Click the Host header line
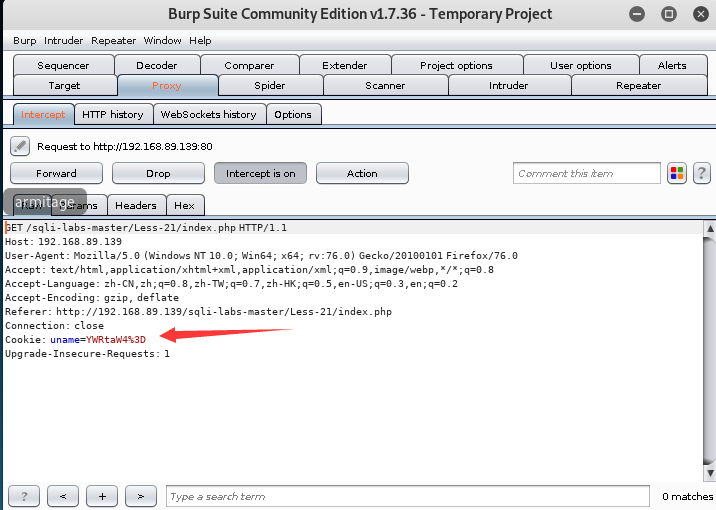The image size is (716, 510). pos(63,242)
